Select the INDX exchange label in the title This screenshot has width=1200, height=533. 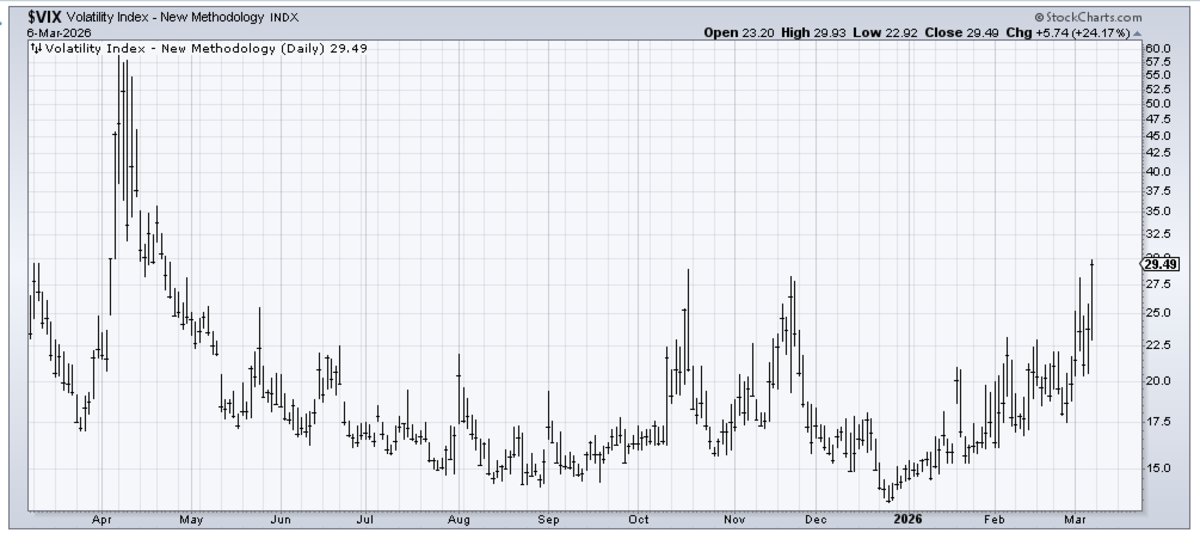pyautogui.click(x=284, y=18)
